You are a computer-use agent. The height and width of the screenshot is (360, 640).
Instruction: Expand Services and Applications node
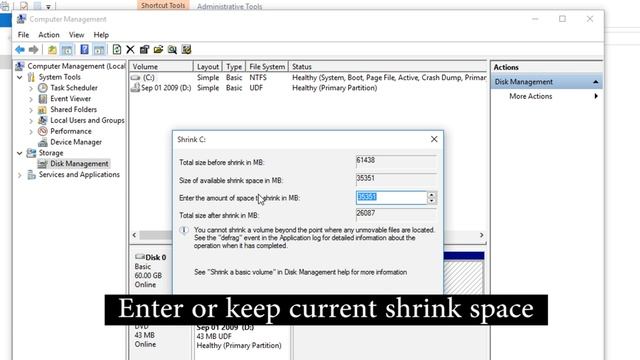coord(20,175)
